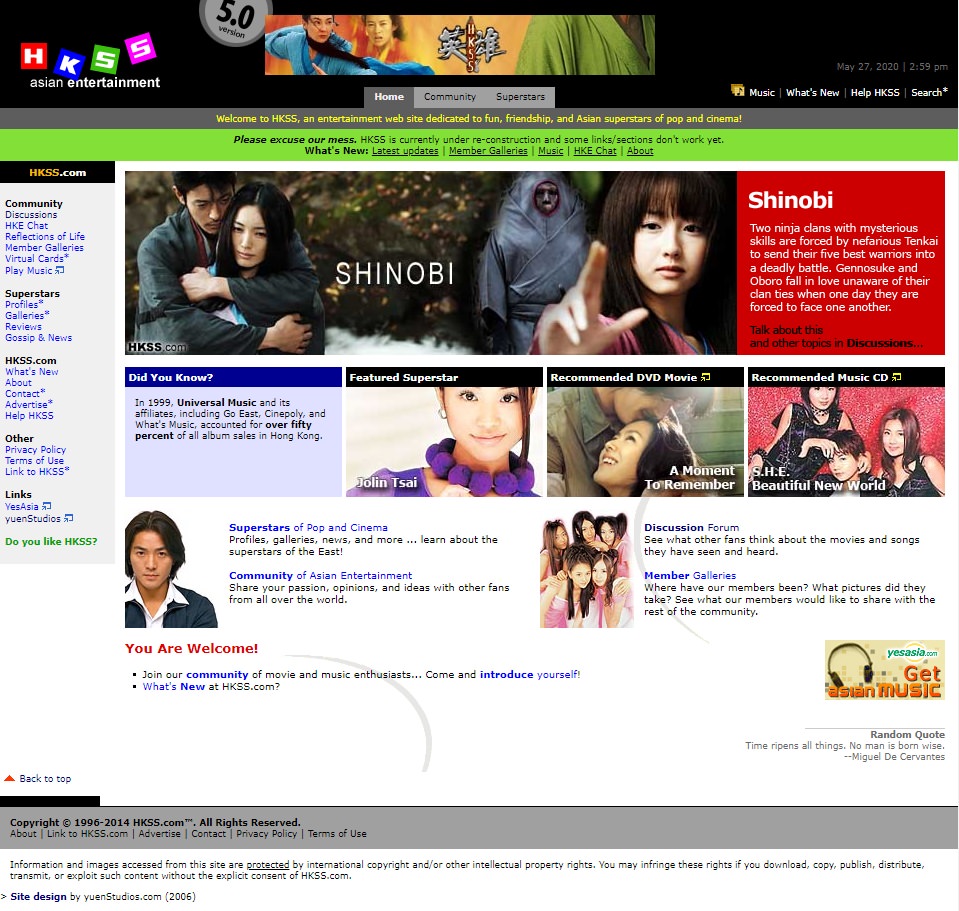959x911 pixels.
Task: Open A Moment To Remember DVD image
Action: pos(645,441)
